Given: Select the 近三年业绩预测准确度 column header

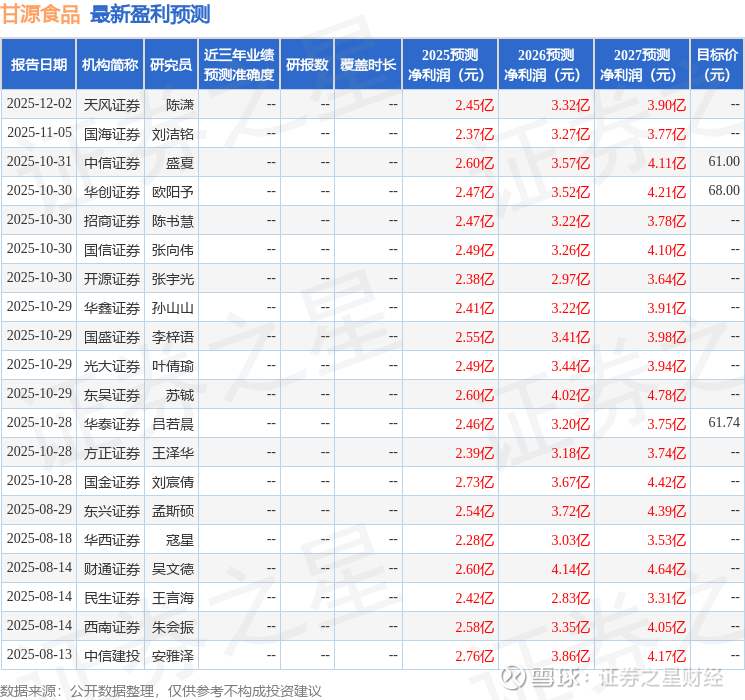Looking at the screenshot, I should click(239, 64).
